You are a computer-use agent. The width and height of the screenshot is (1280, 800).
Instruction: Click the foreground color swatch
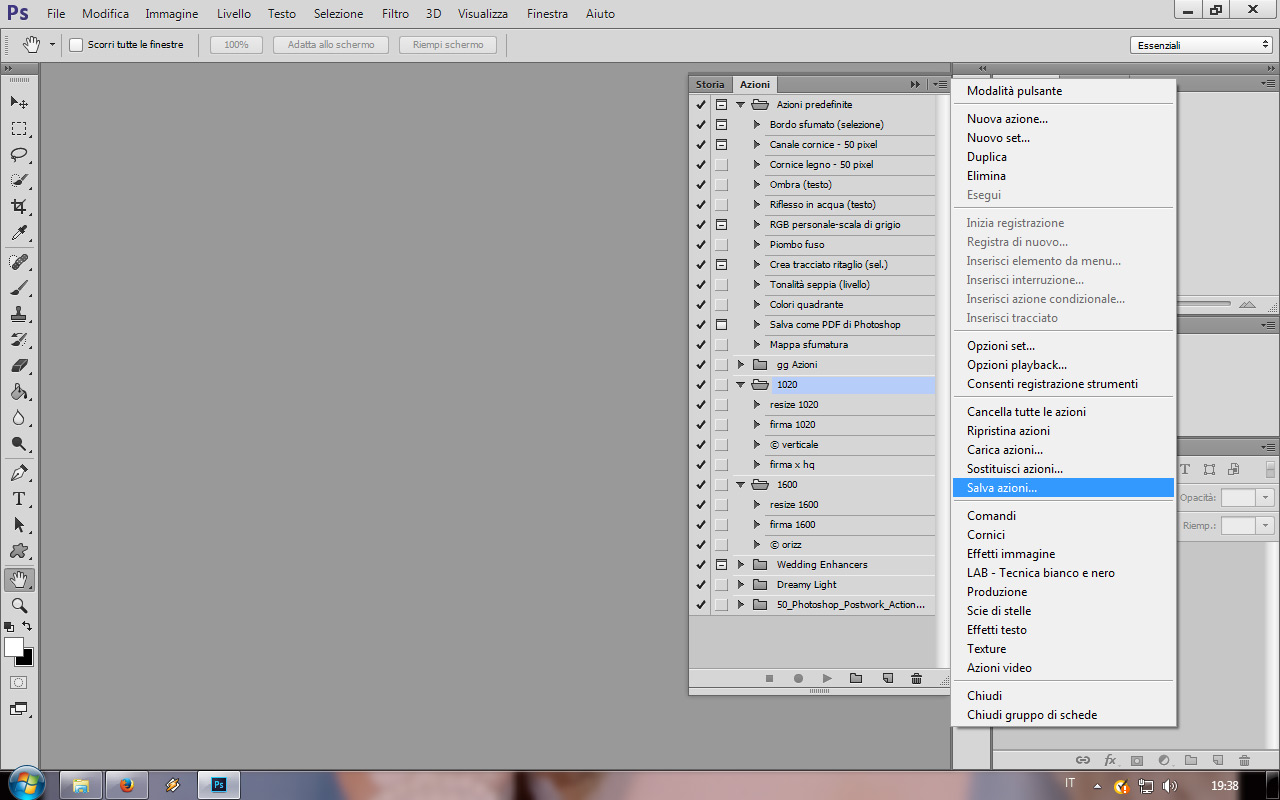(14, 648)
